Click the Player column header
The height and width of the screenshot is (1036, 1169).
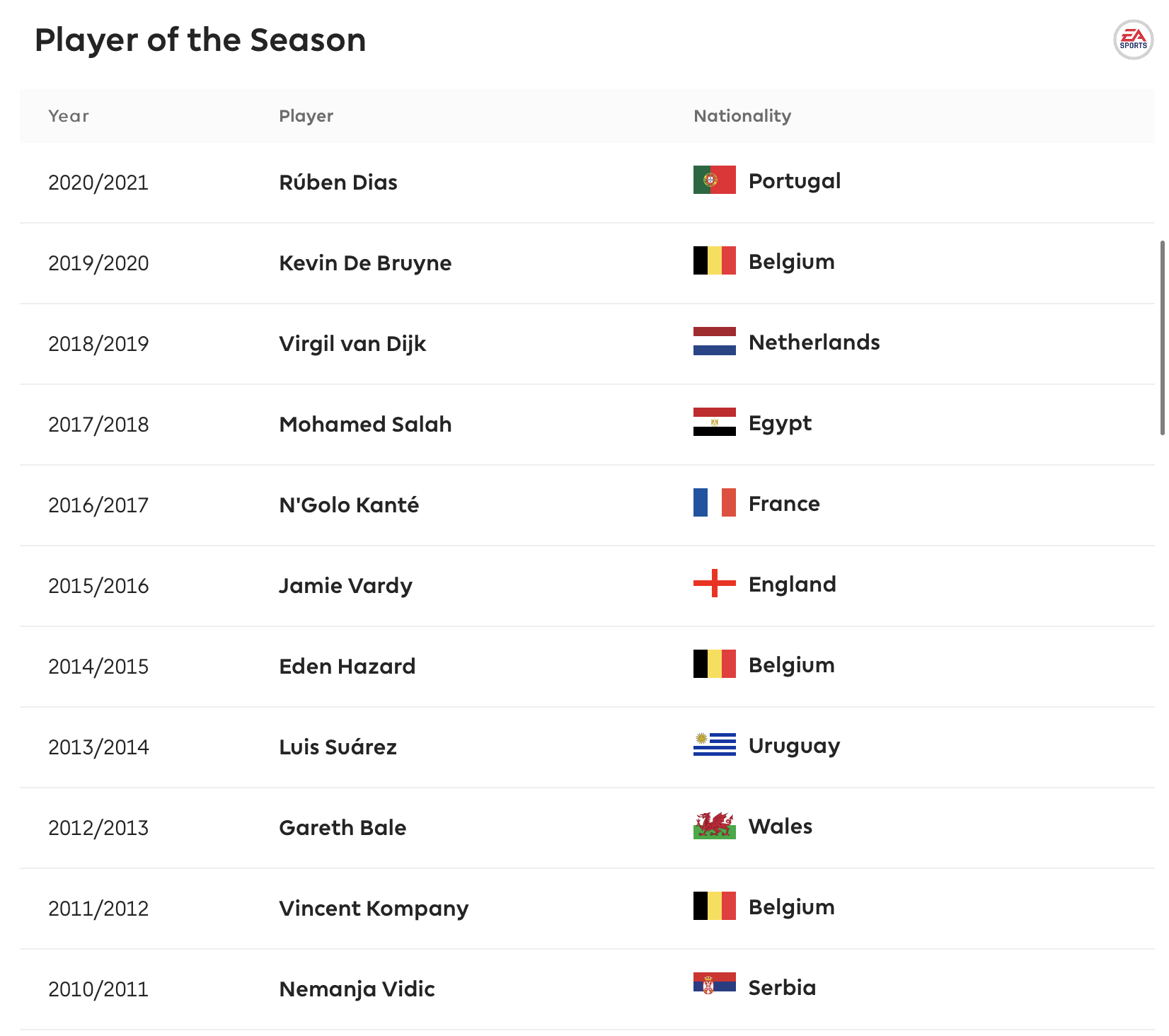tap(306, 116)
